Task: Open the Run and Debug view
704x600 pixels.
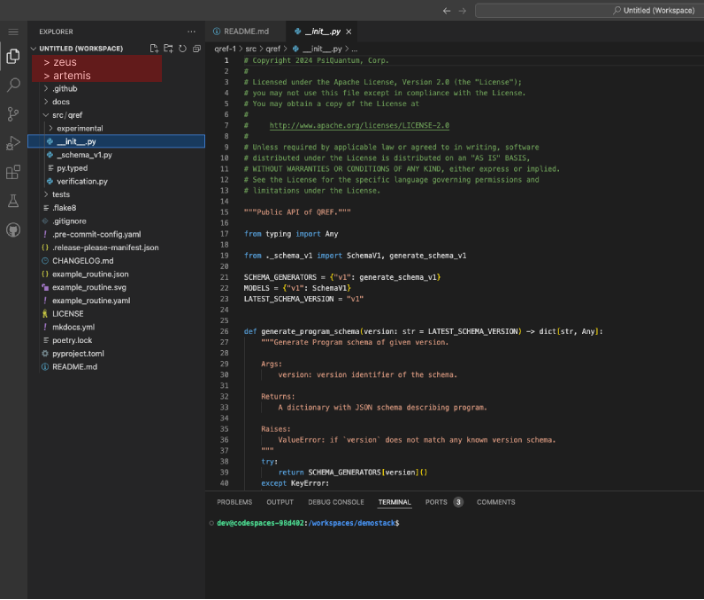Action: [13, 143]
